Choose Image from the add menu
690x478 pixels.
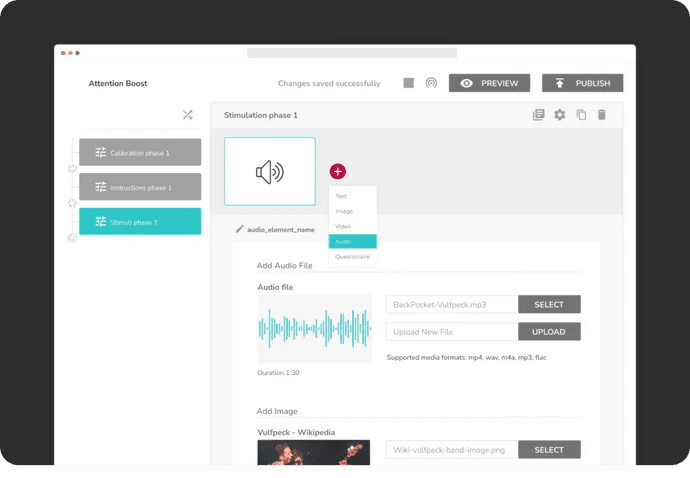coord(352,211)
